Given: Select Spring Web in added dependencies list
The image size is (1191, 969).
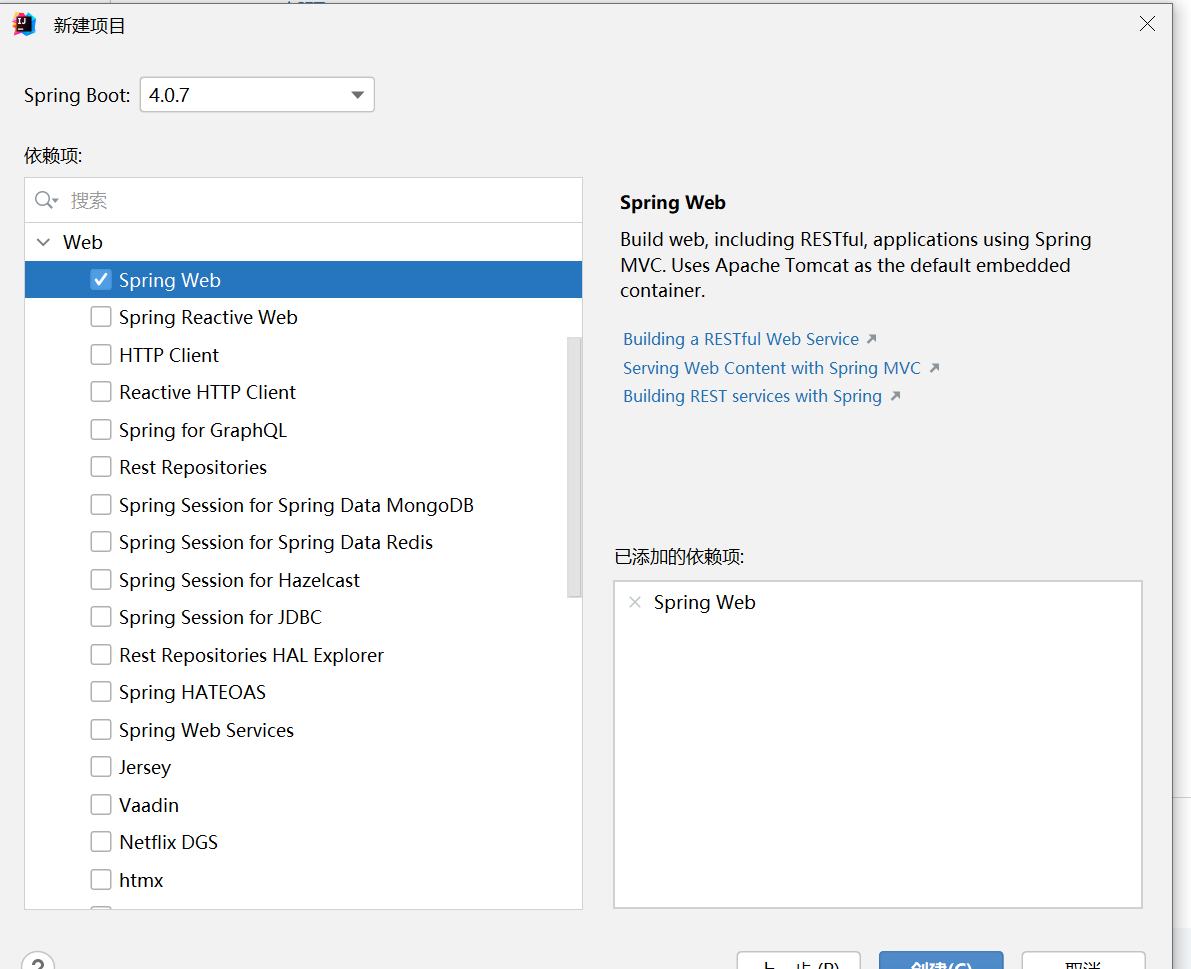Looking at the screenshot, I should pyautogui.click(x=704, y=602).
